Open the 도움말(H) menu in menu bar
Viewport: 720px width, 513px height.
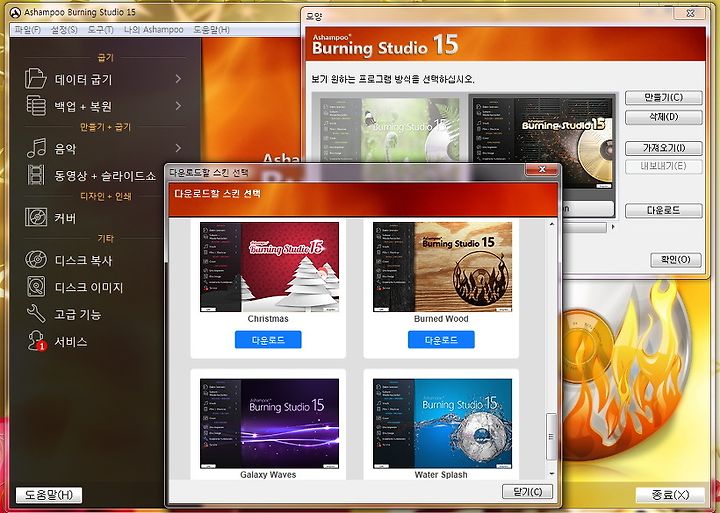211,30
